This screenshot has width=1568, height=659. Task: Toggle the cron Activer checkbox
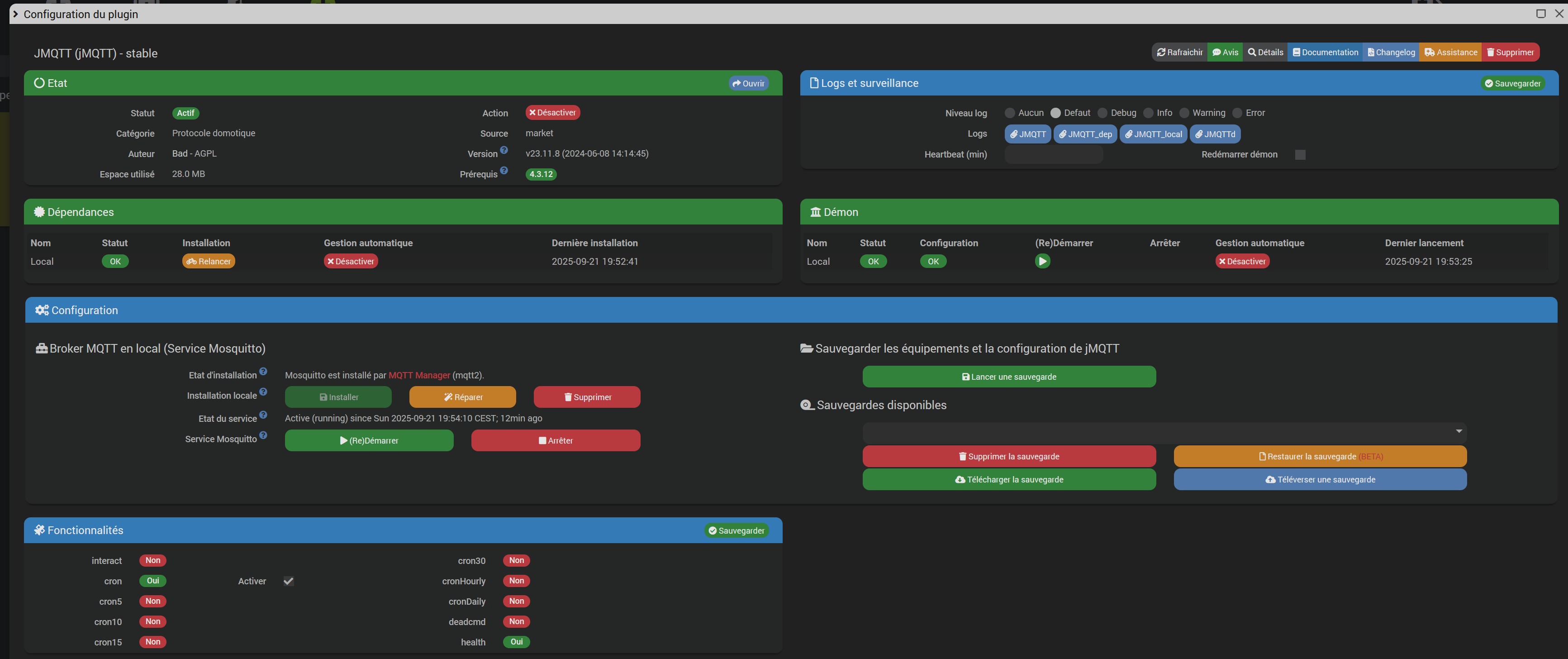pos(289,581)
